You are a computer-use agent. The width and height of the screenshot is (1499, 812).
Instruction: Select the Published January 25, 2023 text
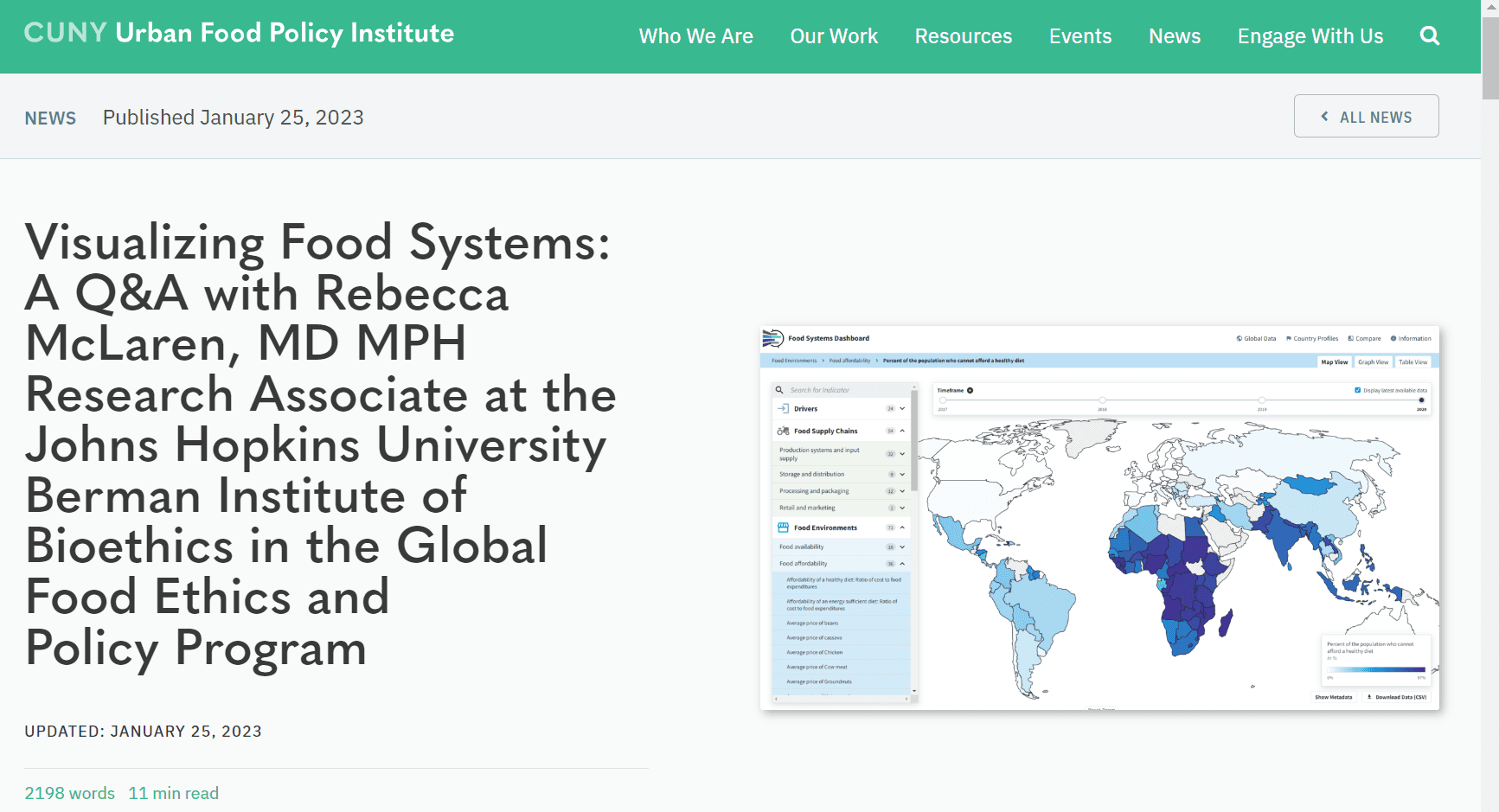(x=234, y=118)
